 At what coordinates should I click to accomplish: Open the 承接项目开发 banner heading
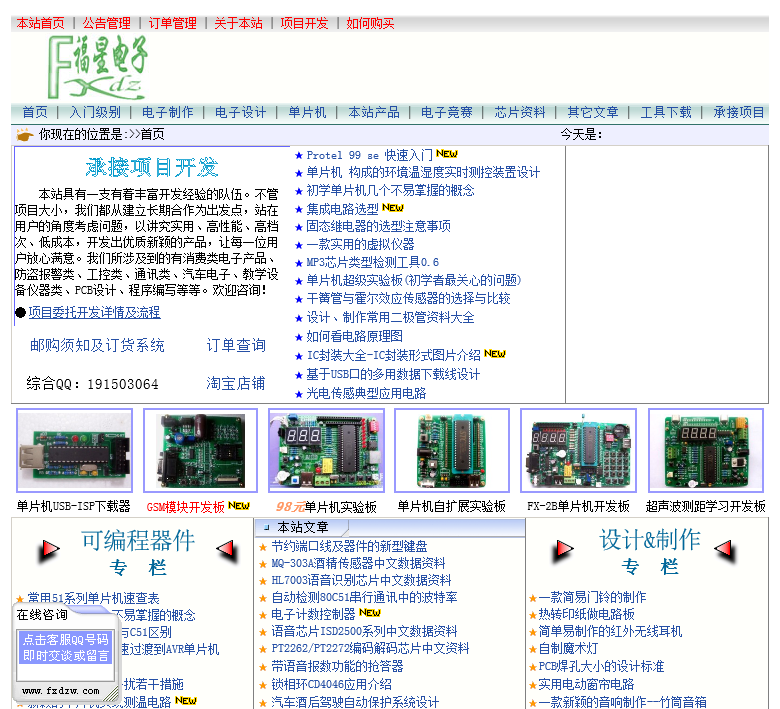click(152, 168)
